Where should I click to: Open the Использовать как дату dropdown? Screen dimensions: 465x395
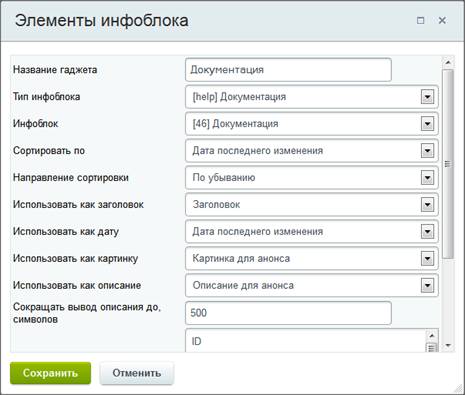[x=312, y=232]
